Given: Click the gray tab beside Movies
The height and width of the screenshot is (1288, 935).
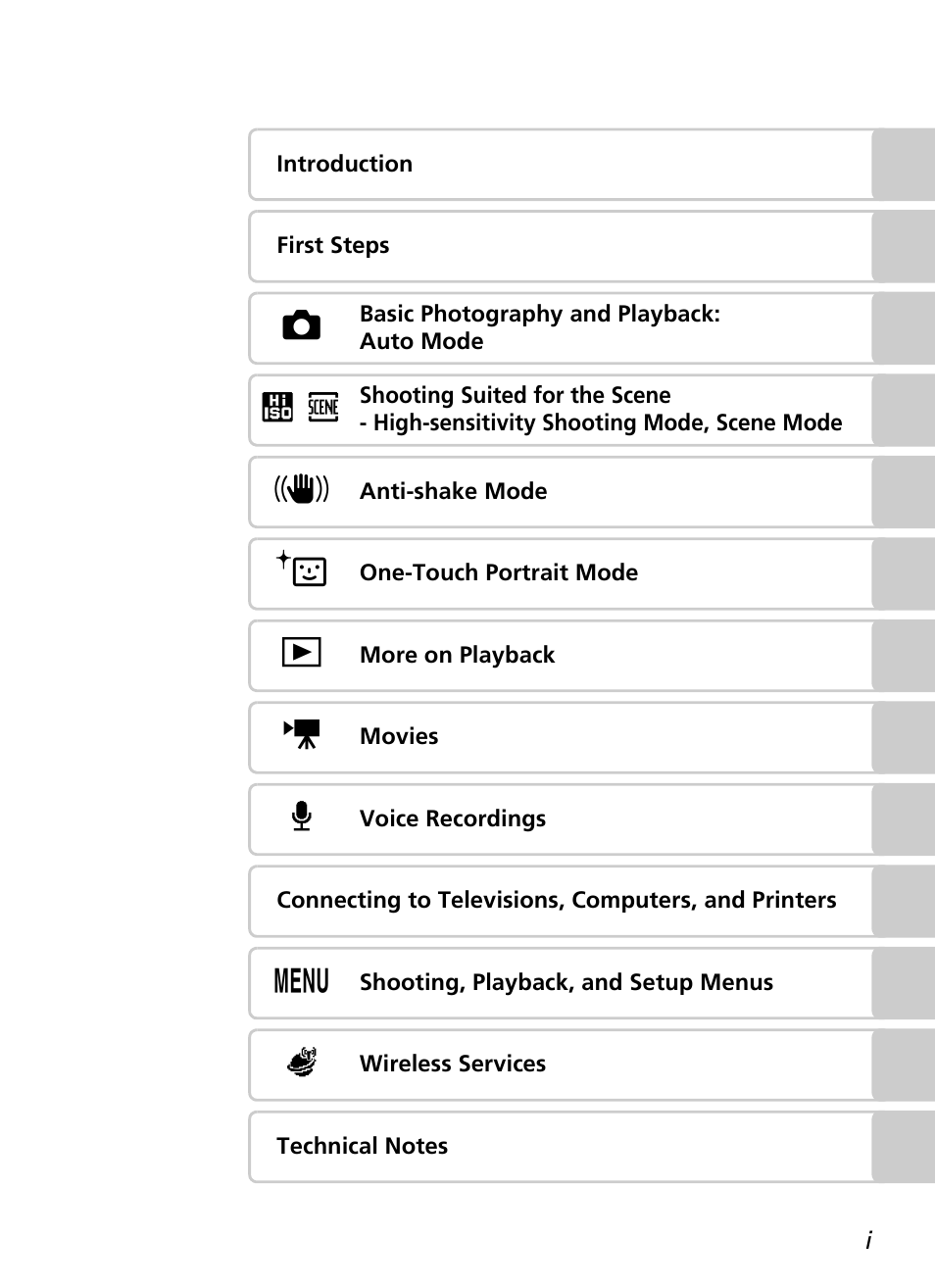Looking at the screenshot, I should click(903, 736).
